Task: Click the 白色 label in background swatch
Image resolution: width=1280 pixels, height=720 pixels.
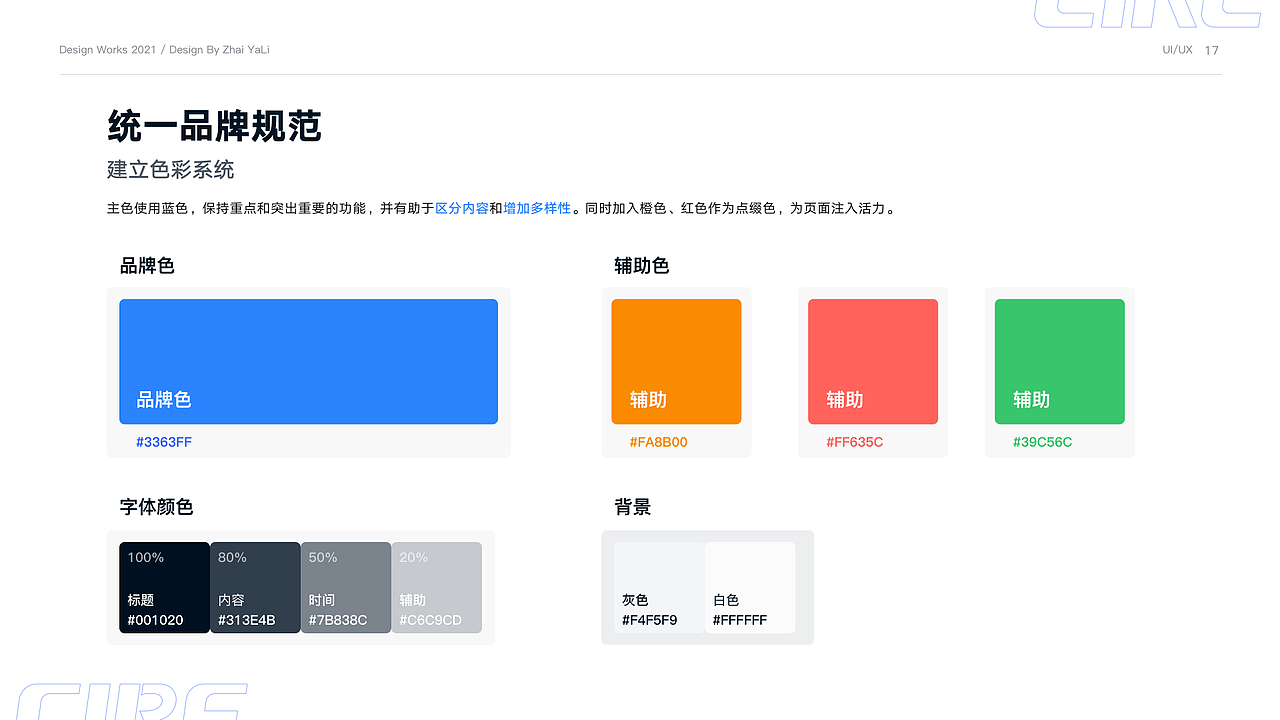Action: [x=726, y=600]
